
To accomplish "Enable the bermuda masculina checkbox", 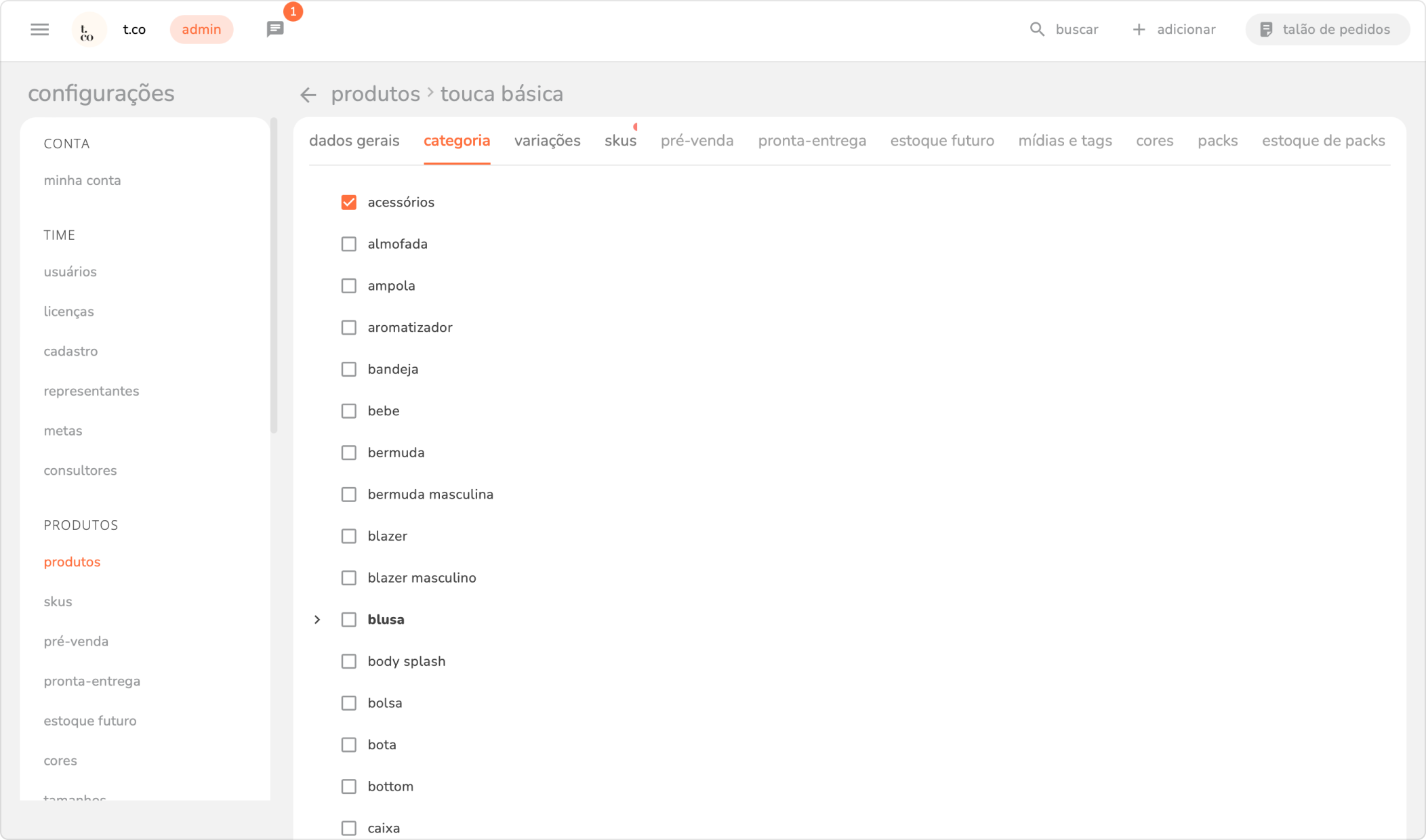I will pyautogui.click(x=348, y=495).
